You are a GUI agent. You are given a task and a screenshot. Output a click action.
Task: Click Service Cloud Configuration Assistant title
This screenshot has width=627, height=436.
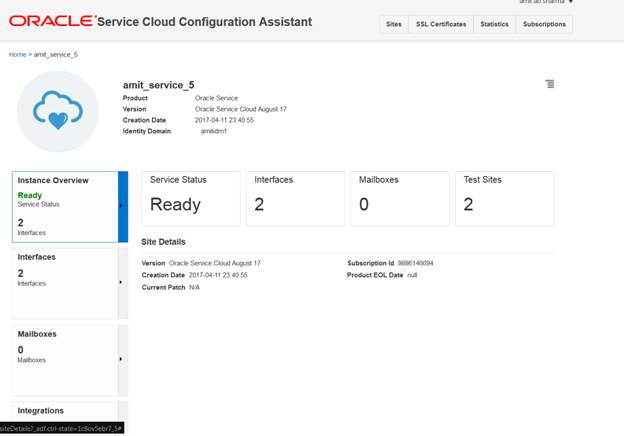pyautogui.click(x=204, y=22)
